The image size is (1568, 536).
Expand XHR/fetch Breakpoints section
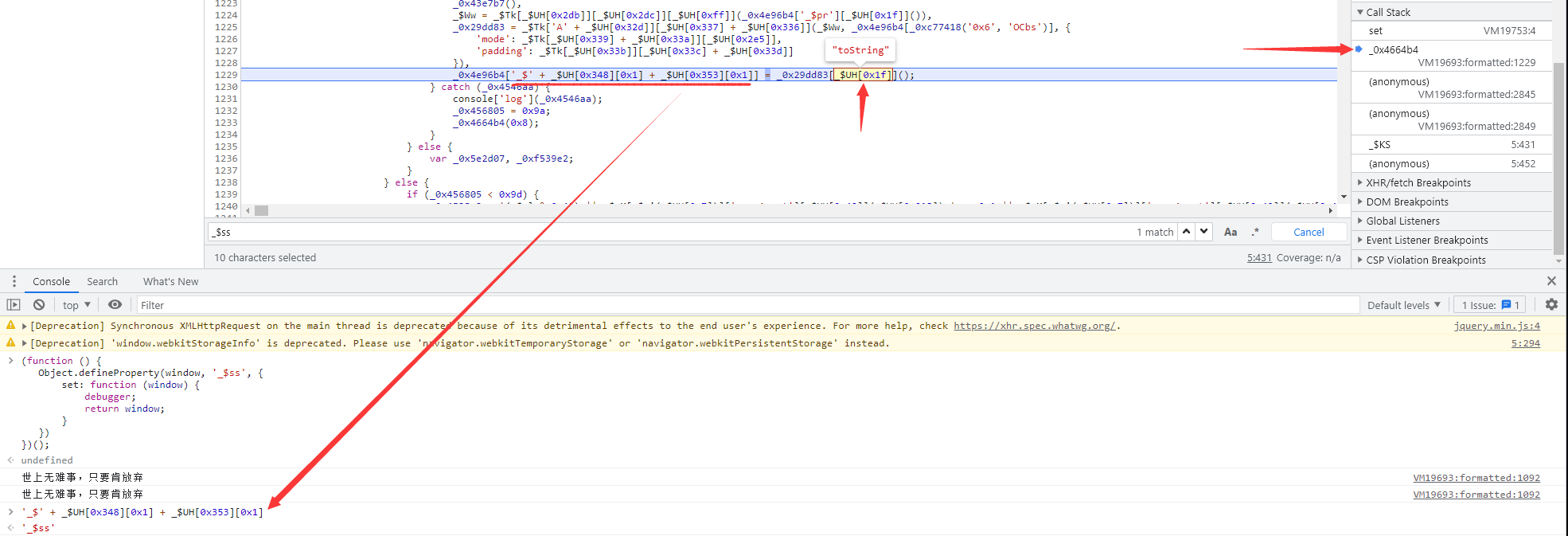pyautogui.click(x=1418, y=183)
